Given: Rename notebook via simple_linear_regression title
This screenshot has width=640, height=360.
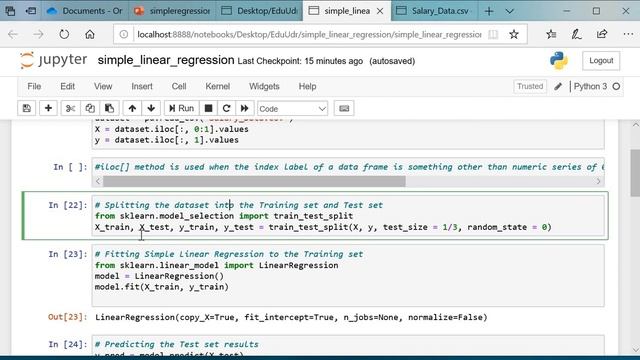Looking at the screenshot, I should pyautogui.click(x=166, y=60).
